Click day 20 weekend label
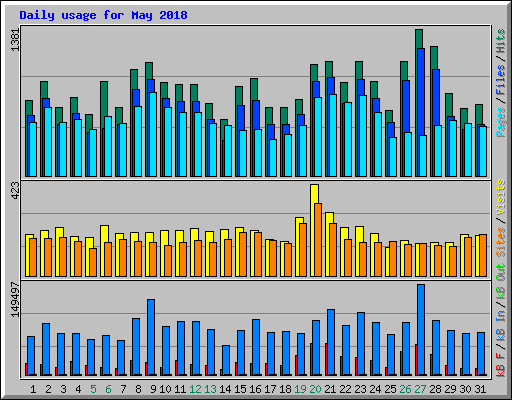Image resolution: width=512 pixels, height=400 pixels. coord(315,389)
